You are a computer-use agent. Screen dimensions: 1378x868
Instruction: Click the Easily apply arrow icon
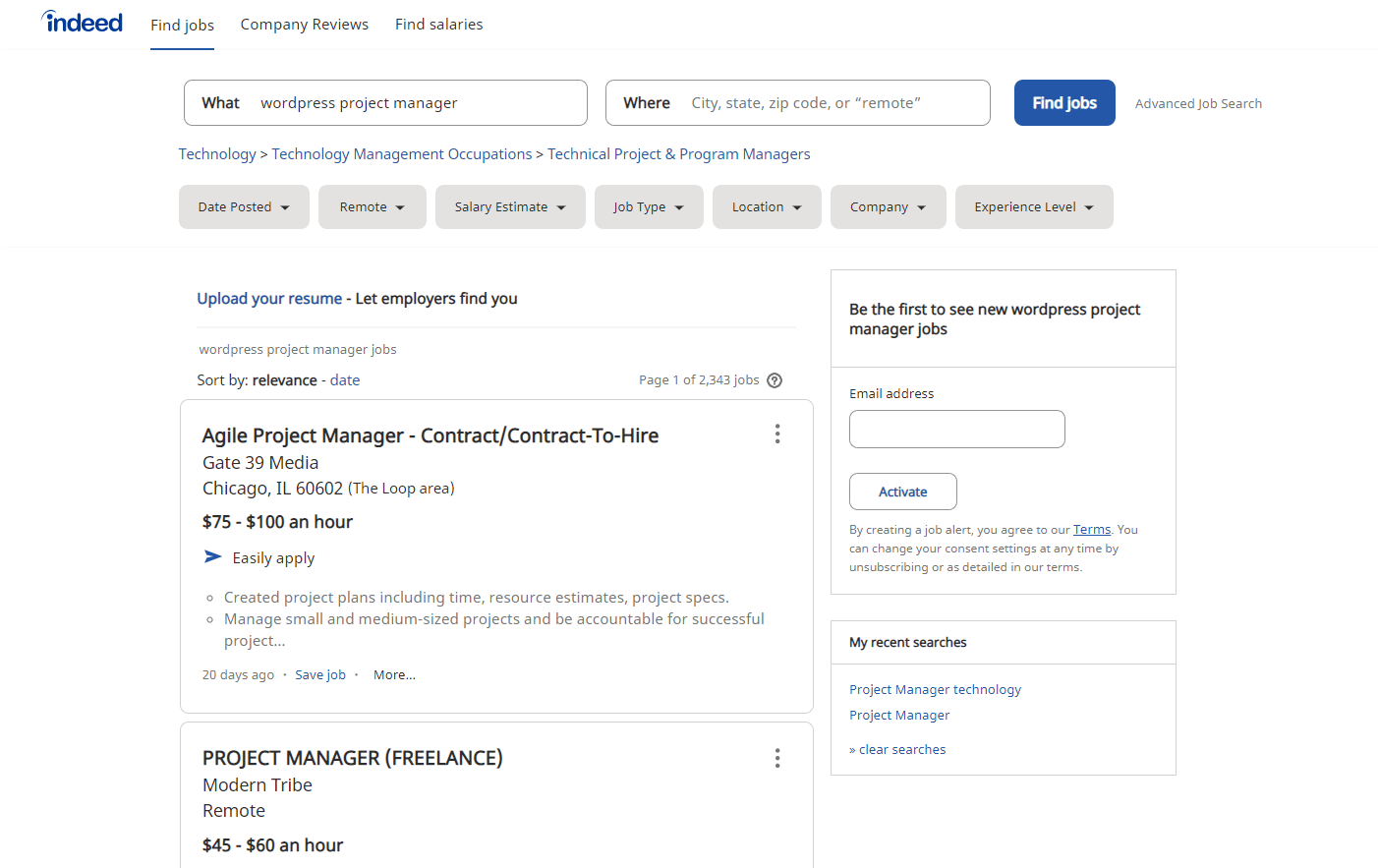(x=212, y=557)
